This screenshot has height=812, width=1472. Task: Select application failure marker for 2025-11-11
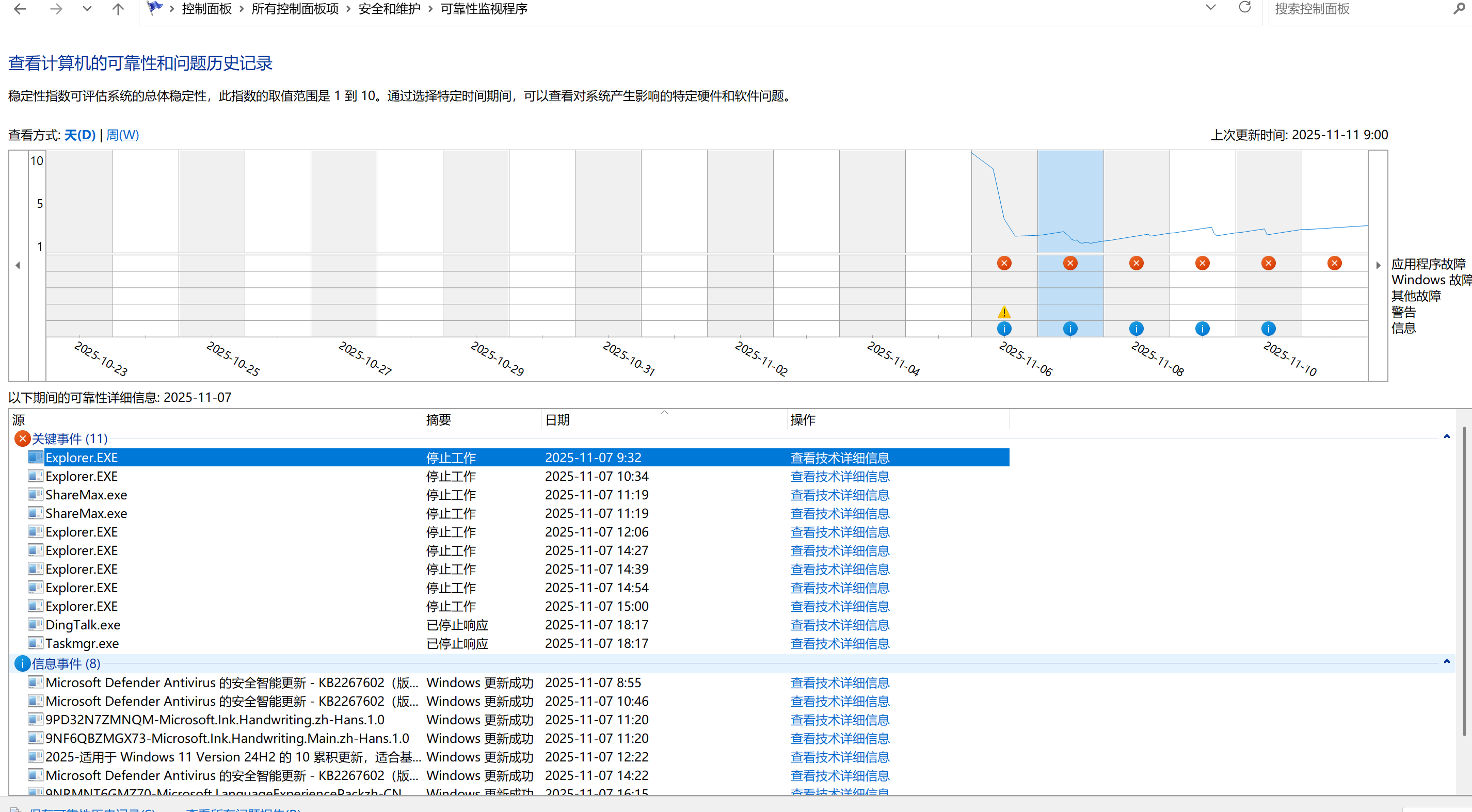click(1334, 263)
